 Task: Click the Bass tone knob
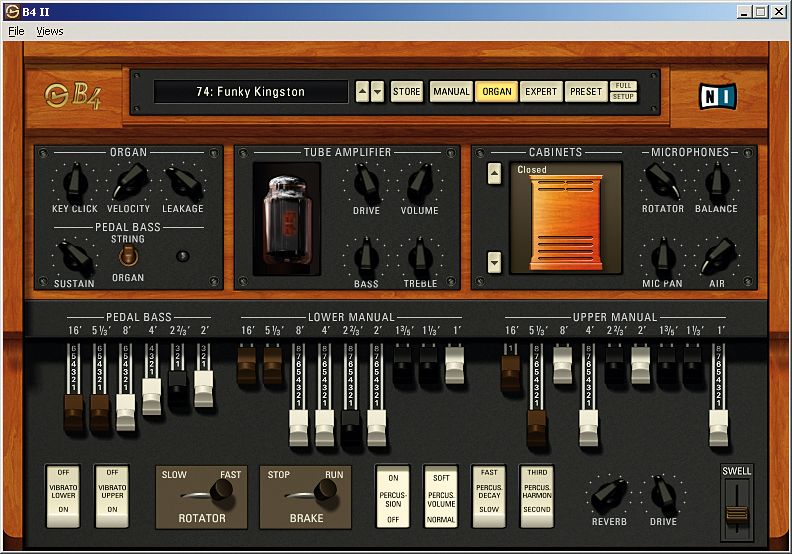pyautogui.click(x=366, y=257)
